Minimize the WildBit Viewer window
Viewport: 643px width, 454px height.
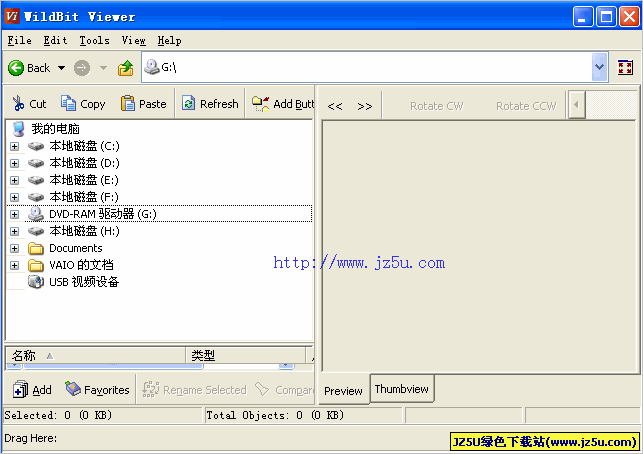click(583, 17)
